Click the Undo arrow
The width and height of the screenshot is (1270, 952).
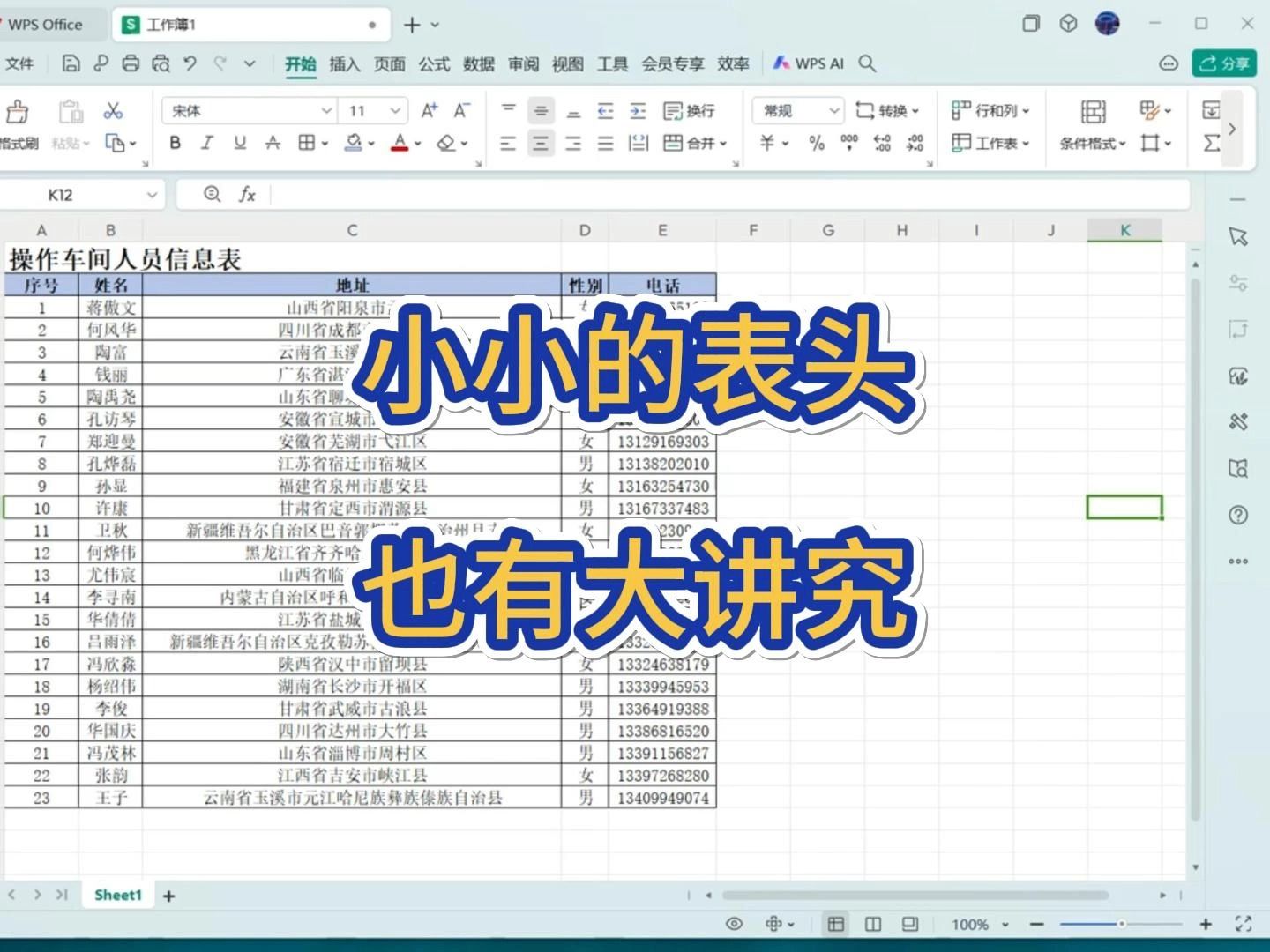click(190, 63)
